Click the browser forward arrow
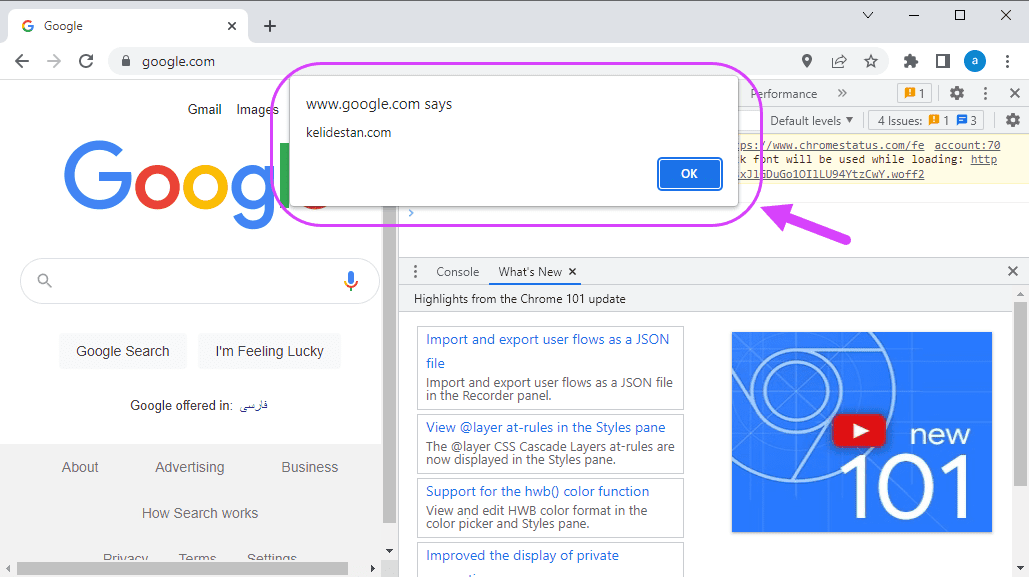The width and height of the screenshot is (1029, 577). pyautogui.click(x=54, y=61)
